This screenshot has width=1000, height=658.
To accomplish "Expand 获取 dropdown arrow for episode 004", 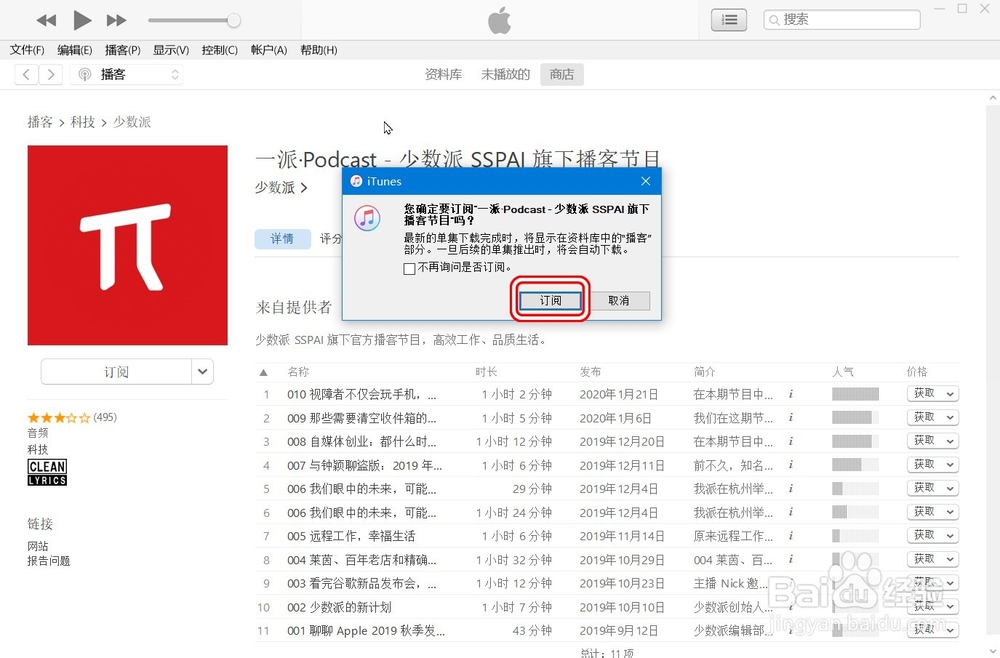I will (x=950, y=559).
